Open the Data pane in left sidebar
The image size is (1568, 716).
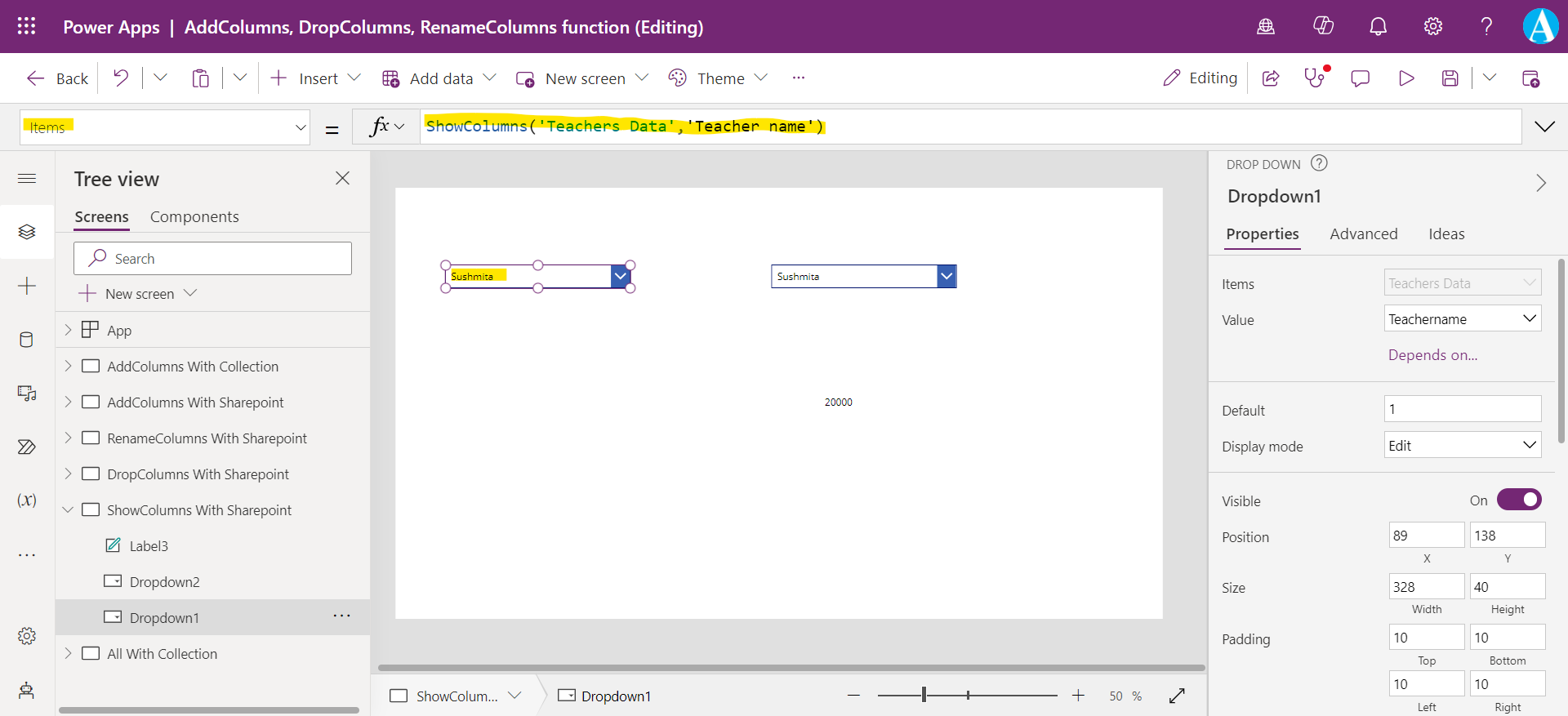pyautogui.click(x=26, y=340)
